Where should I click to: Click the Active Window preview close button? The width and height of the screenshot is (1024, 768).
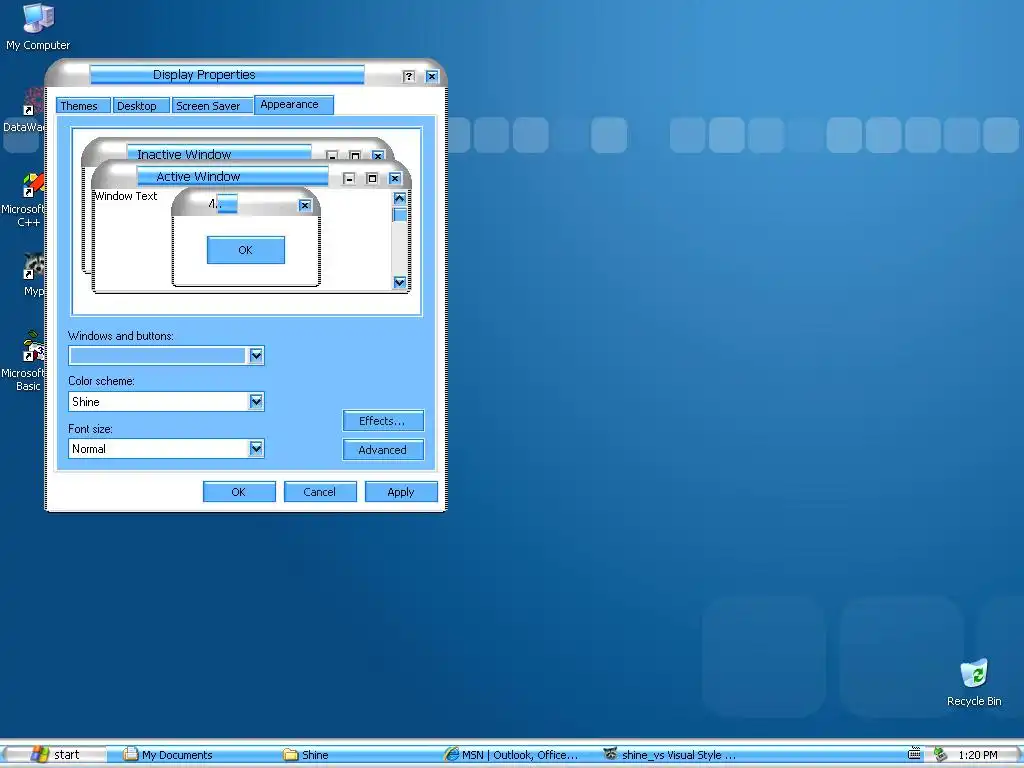(x=395, y=178)
